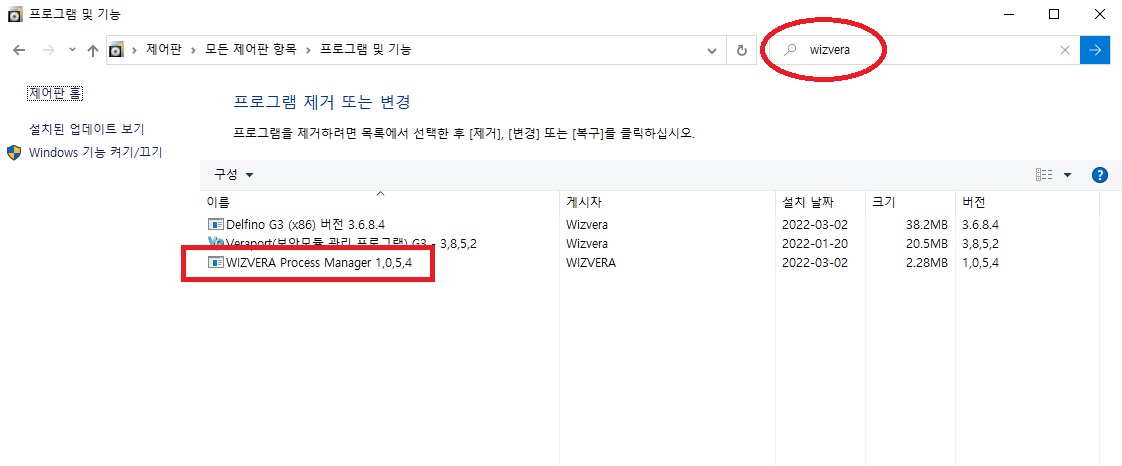1122x466 pixels.
Task: Click the view options icon
Action: click(x=1044, y=175)
